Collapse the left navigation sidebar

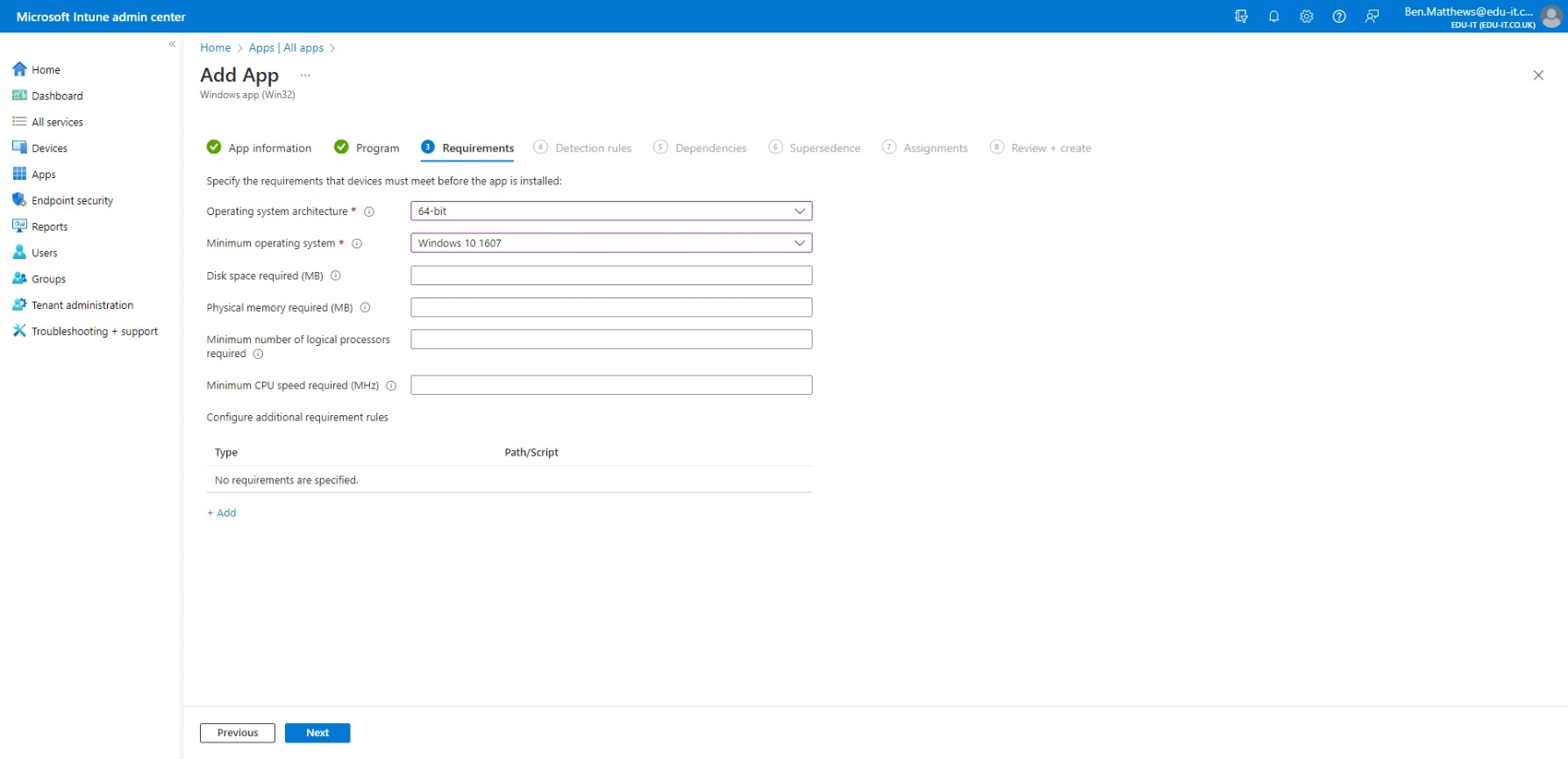click(172, 44)
